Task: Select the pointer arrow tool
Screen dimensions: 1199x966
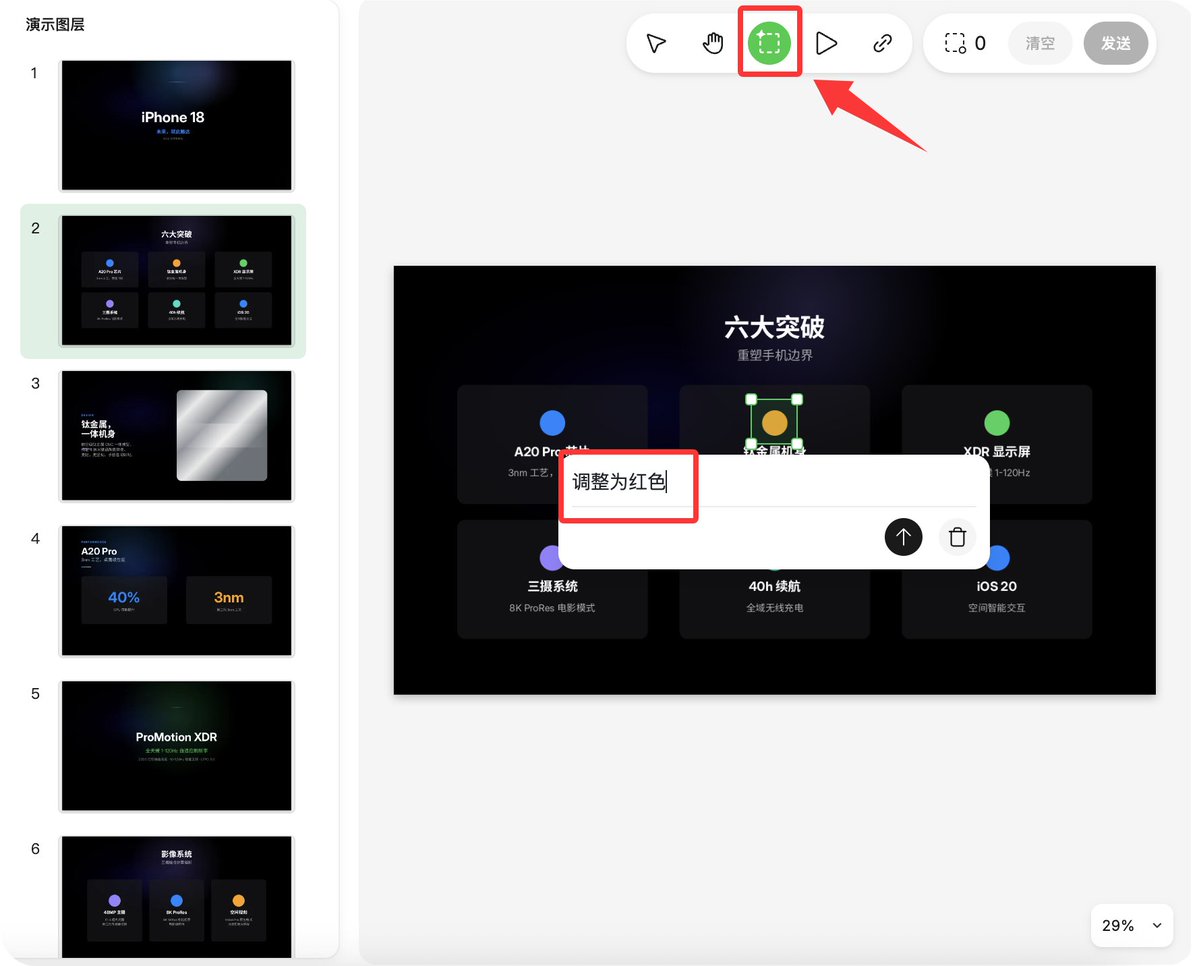Action: click(656, 43)
